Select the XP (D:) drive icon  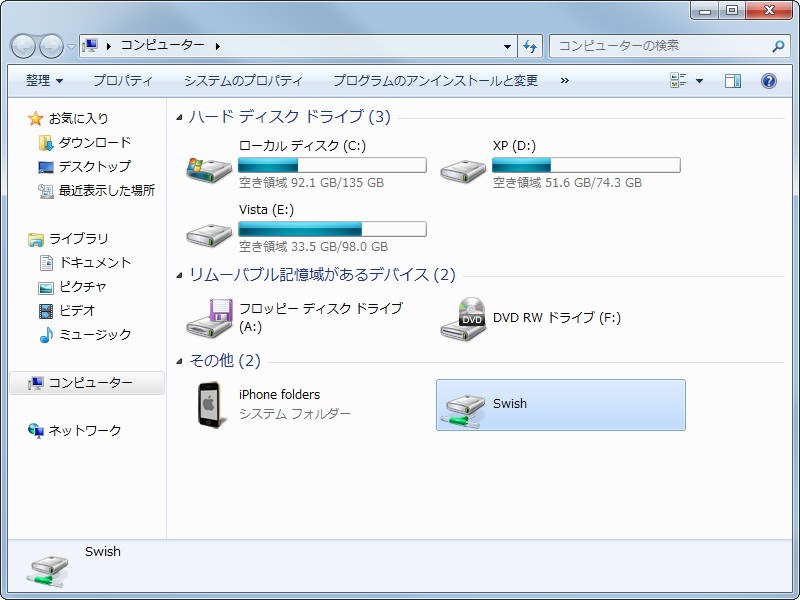point(462,165)
